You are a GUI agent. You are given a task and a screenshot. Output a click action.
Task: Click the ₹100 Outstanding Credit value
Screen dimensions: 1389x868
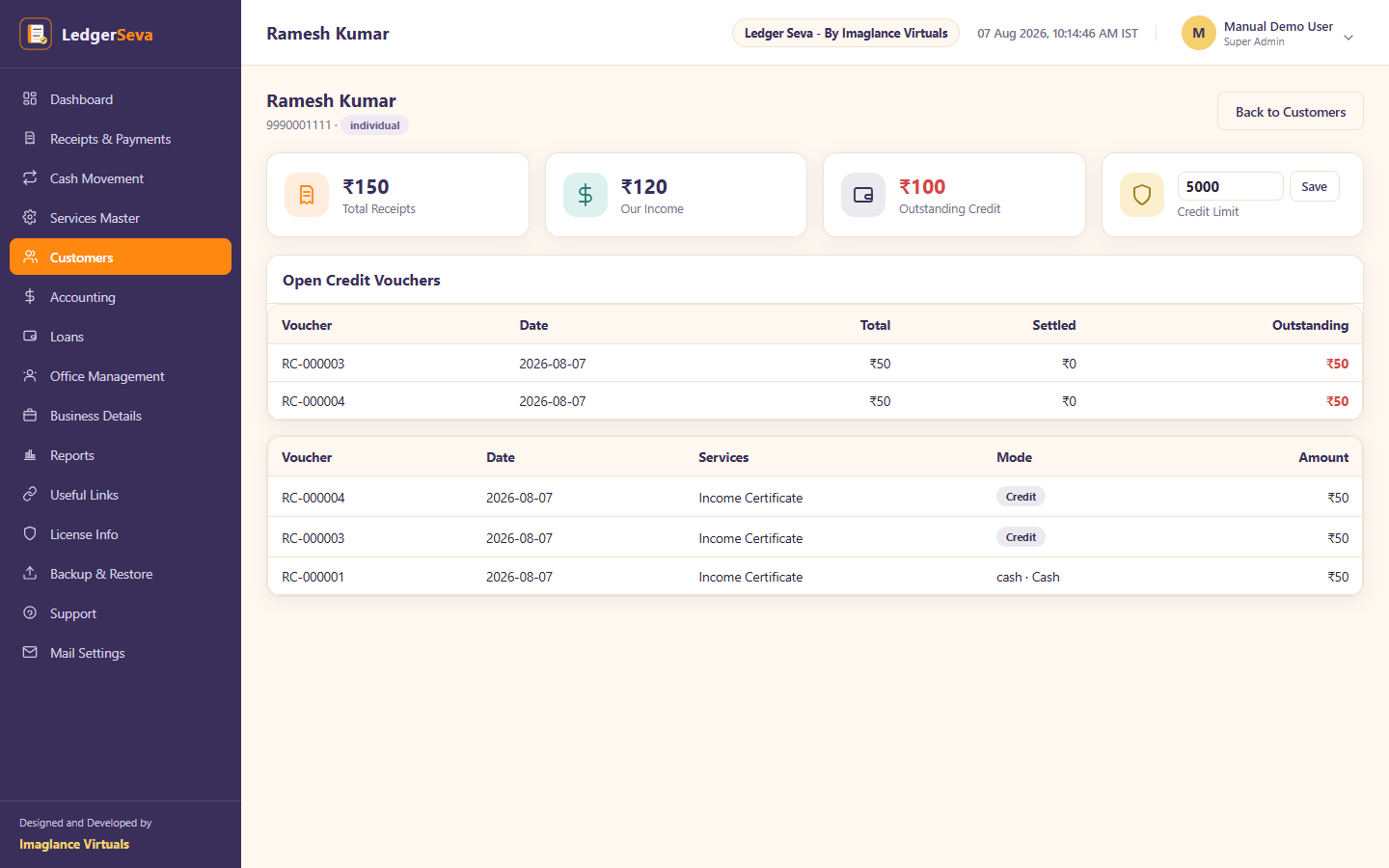point(922,186)
